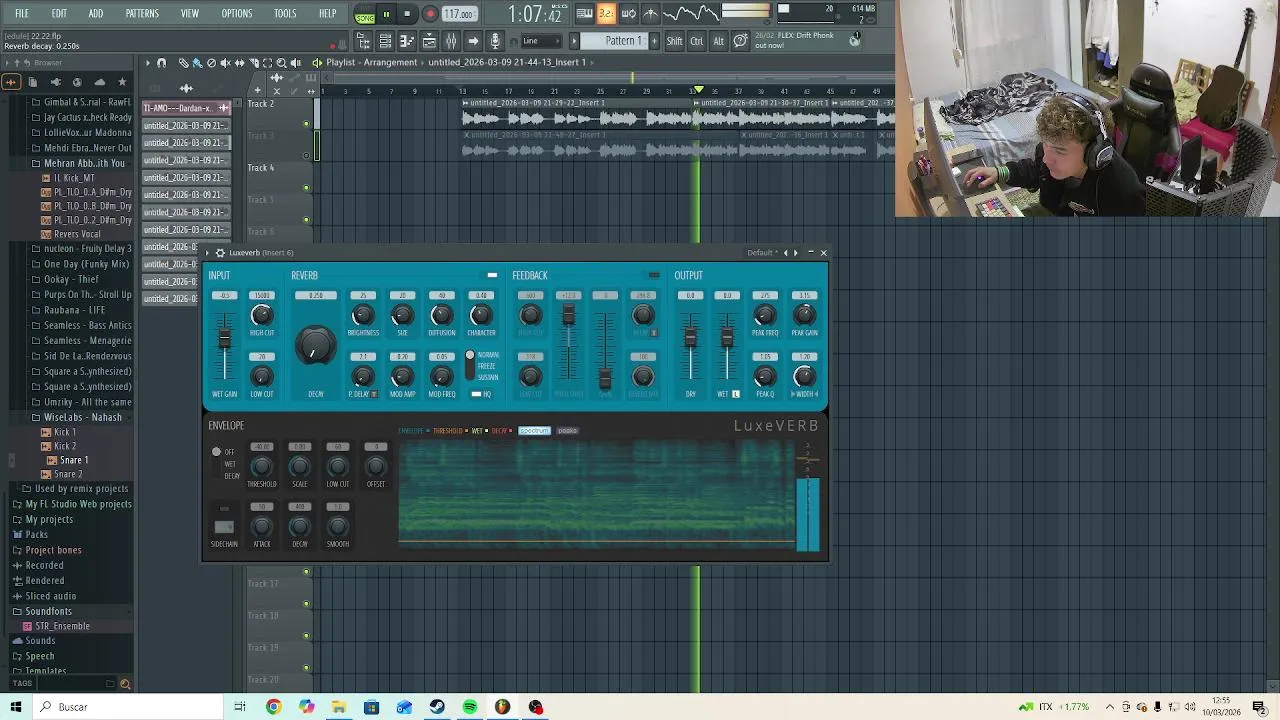1280x720 pixels.
Task: Click the Alt modifier button
Action: tap(718, 41)
